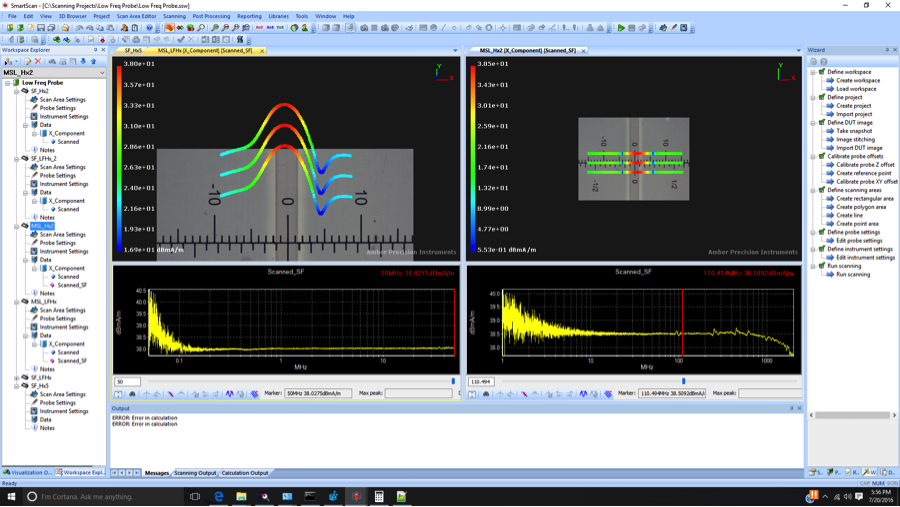Click the red highlighted scan tool toolbar icon
Image resolution: width=900 pixels, height=507 pixels.
[169, 28]
